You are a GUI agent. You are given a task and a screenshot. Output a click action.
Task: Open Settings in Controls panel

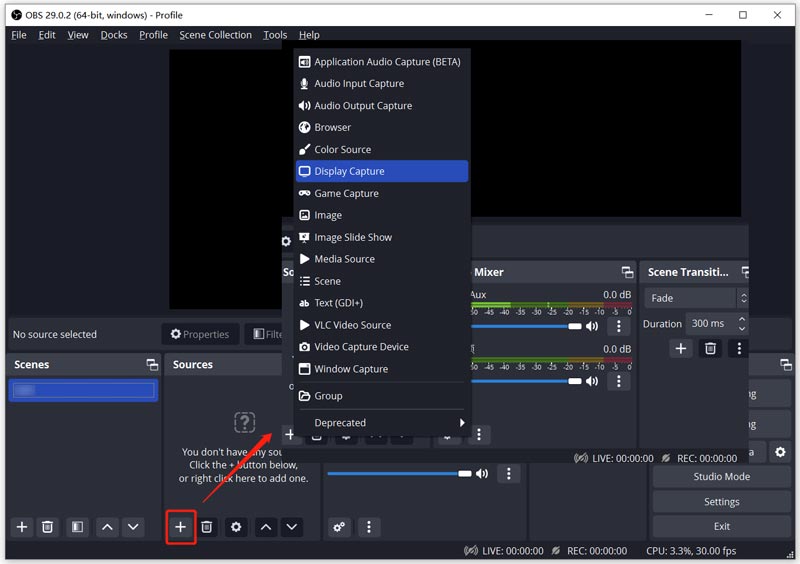pos(721,502)
